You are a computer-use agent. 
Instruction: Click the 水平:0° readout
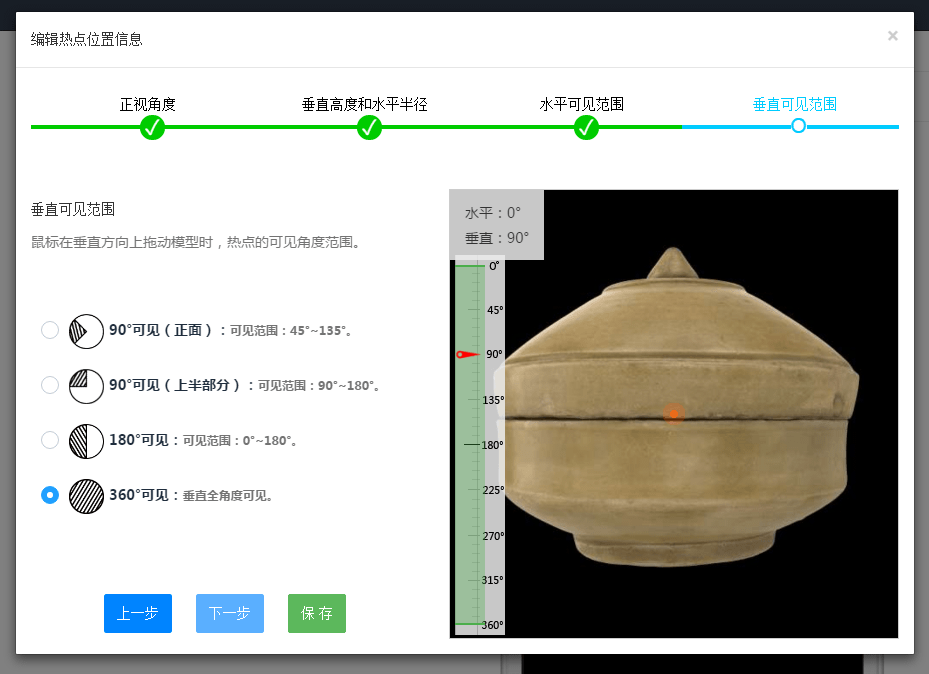pyautogui.click(x=493, y=213)
